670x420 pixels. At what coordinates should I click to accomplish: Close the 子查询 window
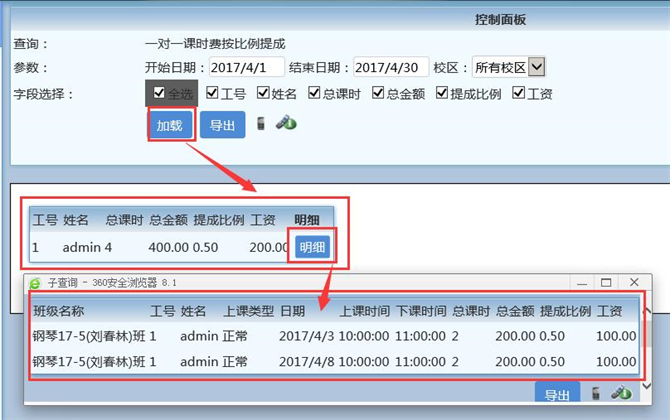click(x=634, y=282)
